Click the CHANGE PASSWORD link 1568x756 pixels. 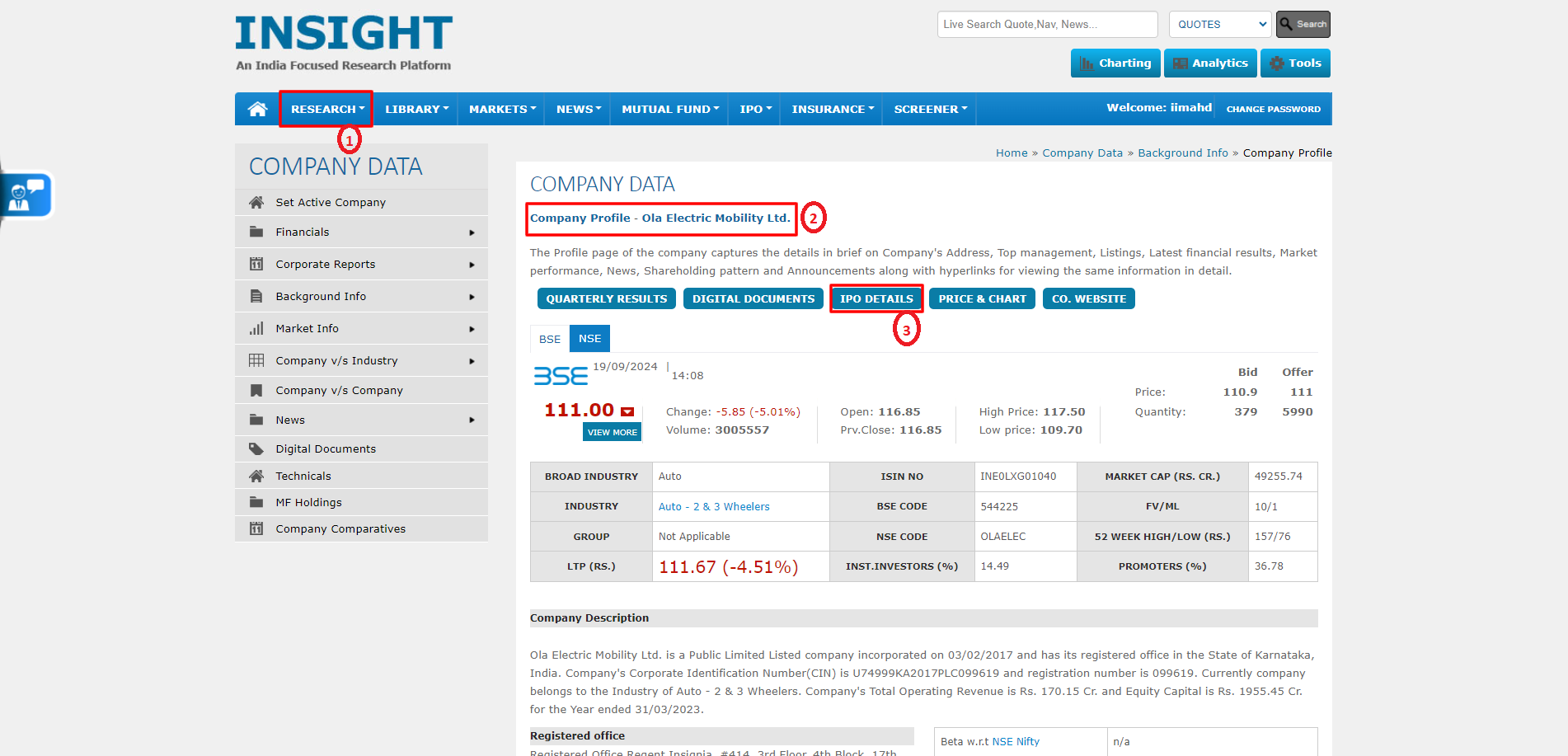1273,109
